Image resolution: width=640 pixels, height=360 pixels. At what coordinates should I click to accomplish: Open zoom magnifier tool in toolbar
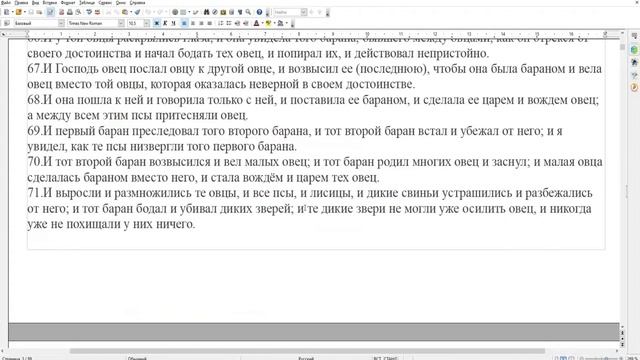[x=248, y=12]
